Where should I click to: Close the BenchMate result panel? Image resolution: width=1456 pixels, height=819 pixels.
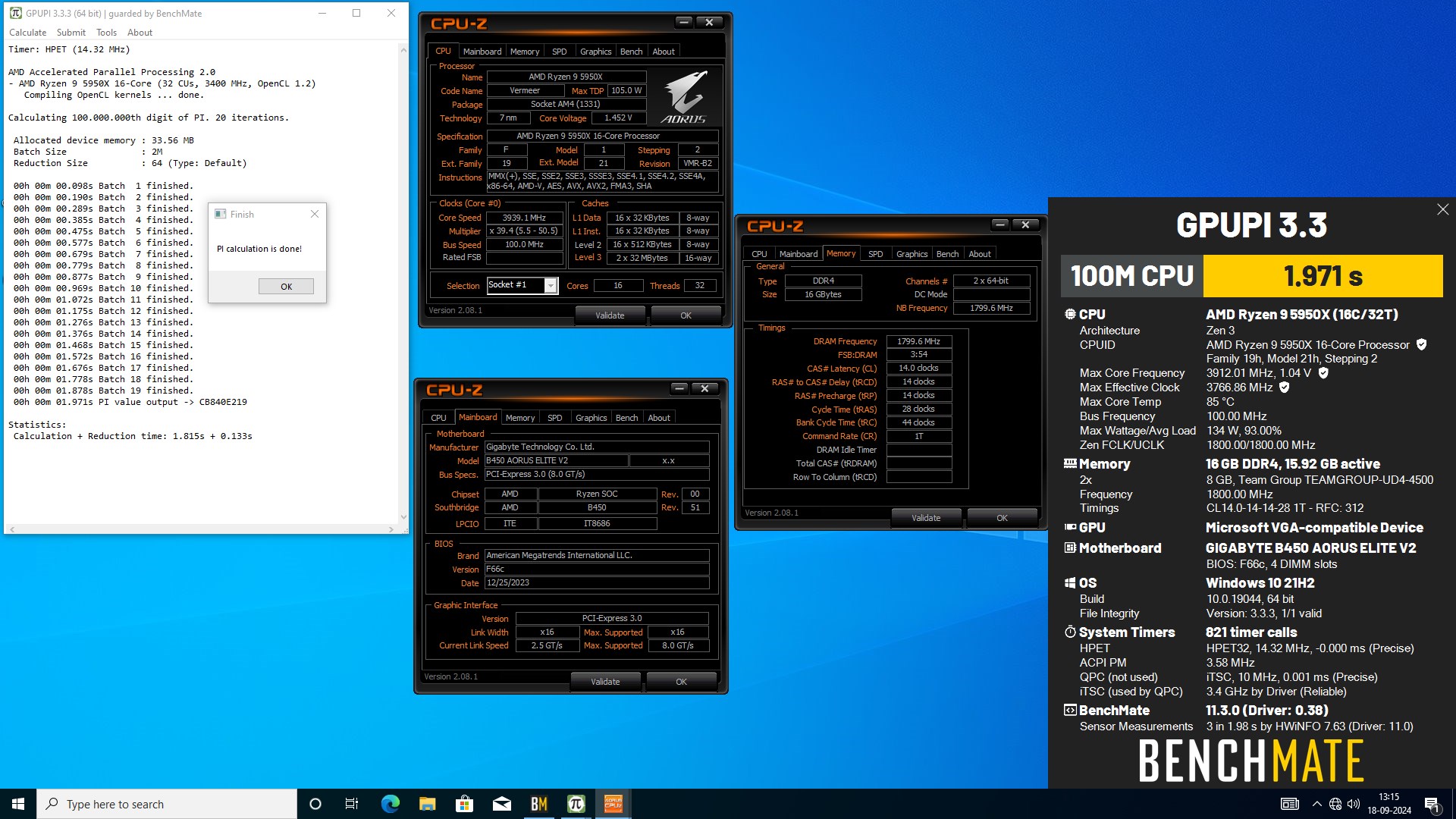tap(1442, 209)
